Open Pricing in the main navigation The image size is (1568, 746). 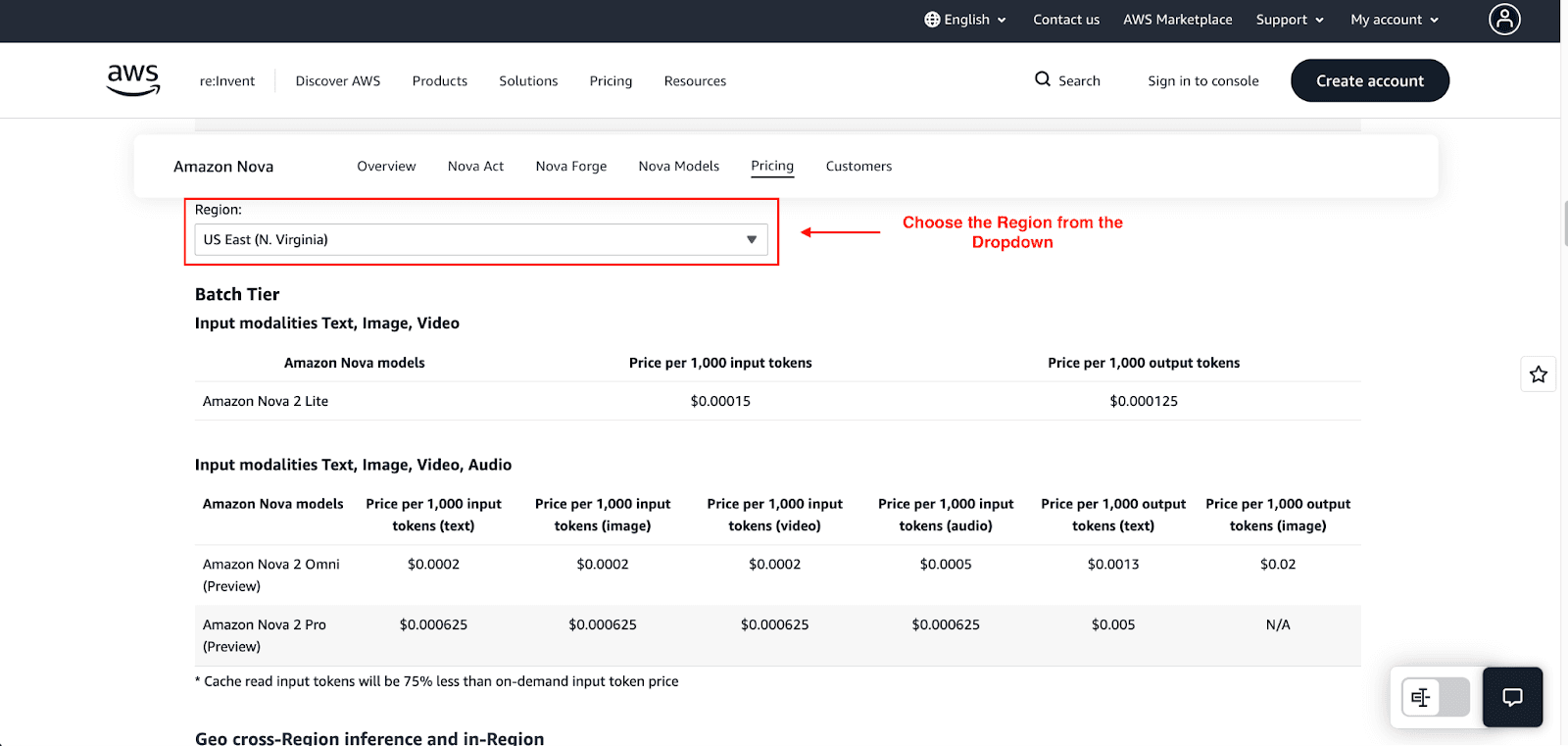[x=611, y=81]
